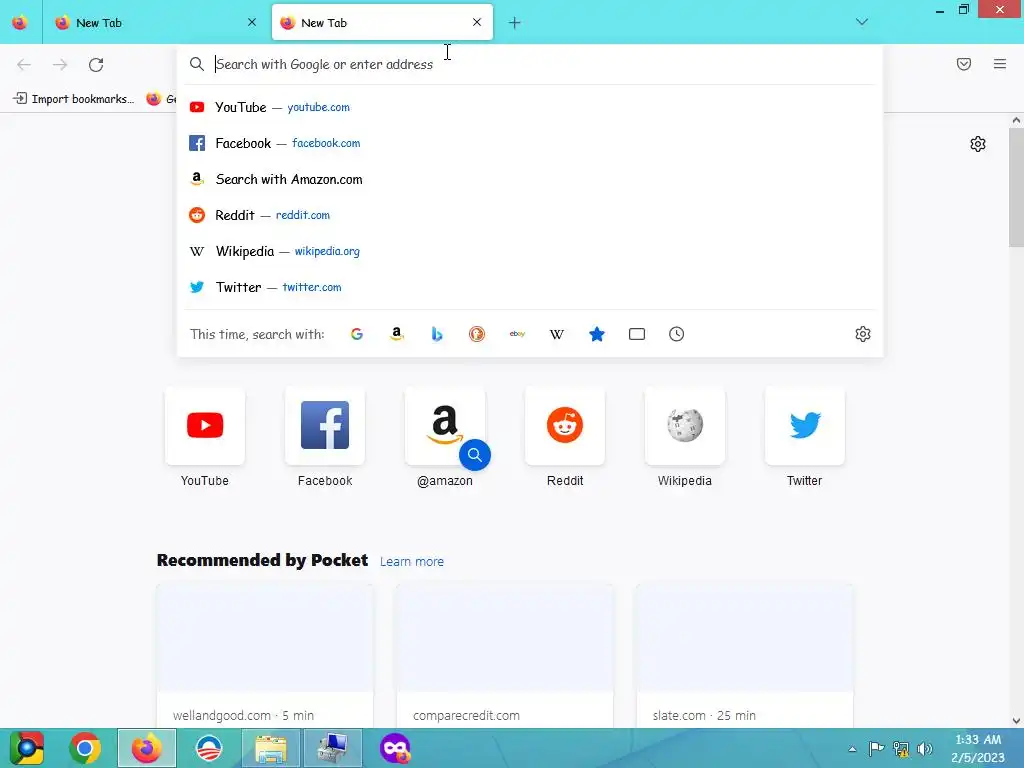This screenshot has width=1024, height=768.
Task: Launch Google Chrome from the taskbar
Action: tap(85, 748)
